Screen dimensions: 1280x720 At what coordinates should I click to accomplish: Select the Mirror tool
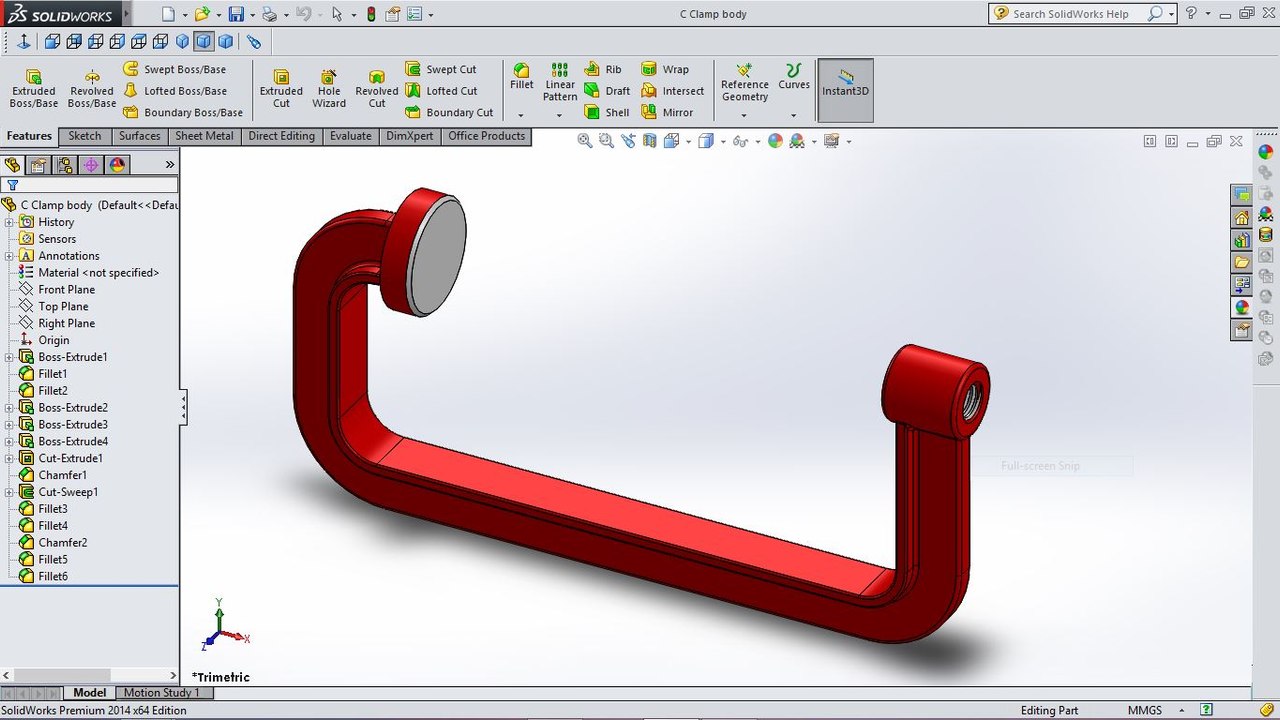[x=668, y=112]
